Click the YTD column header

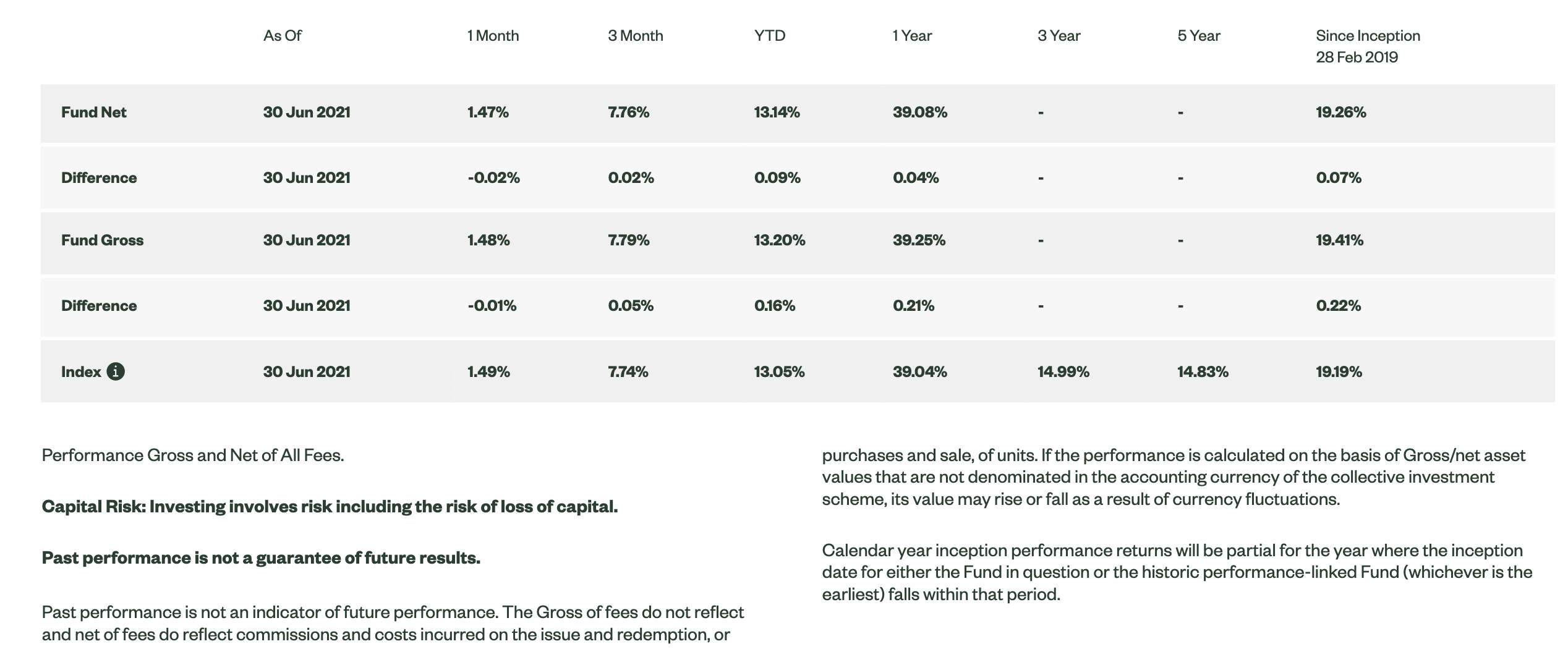point(769,36)
